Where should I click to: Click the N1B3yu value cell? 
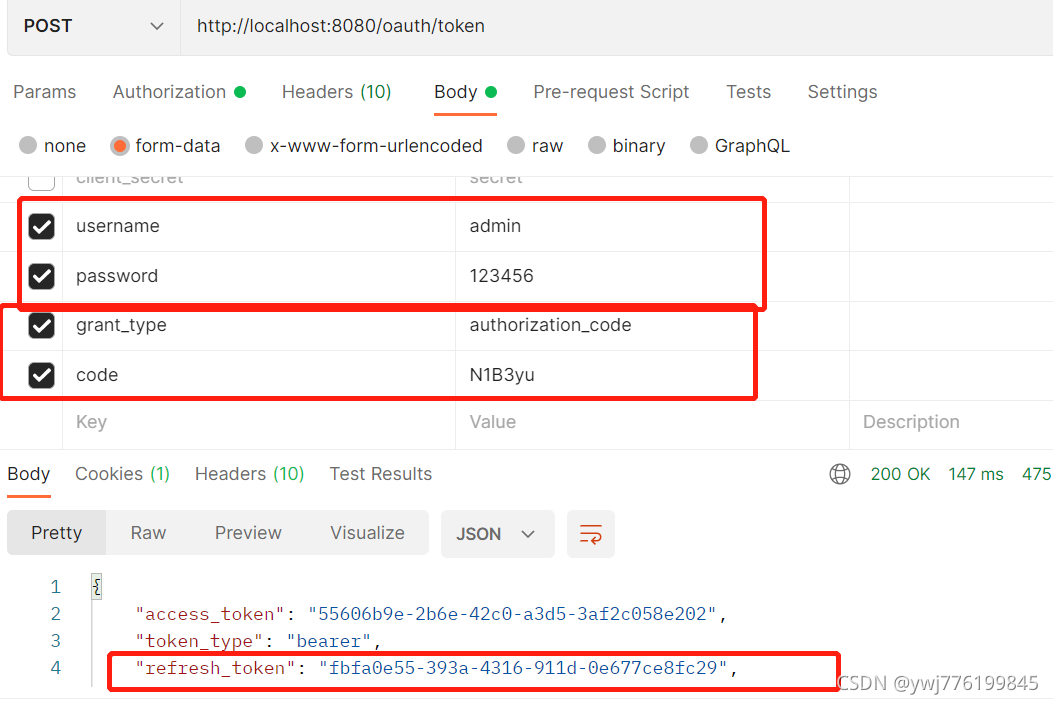651,375
